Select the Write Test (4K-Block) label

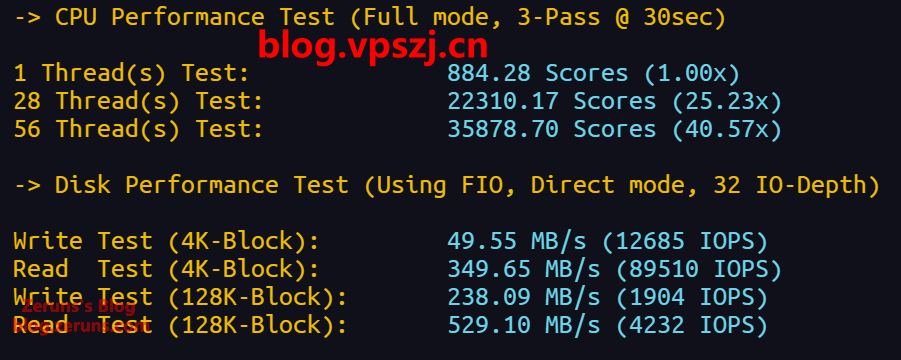[x=166, y=242]
